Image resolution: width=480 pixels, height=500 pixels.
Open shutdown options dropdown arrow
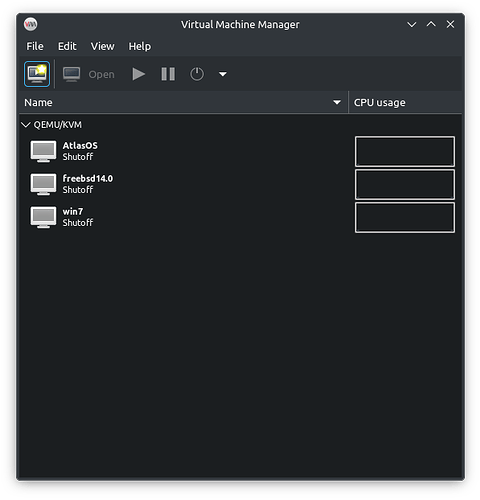coord(223,74)
